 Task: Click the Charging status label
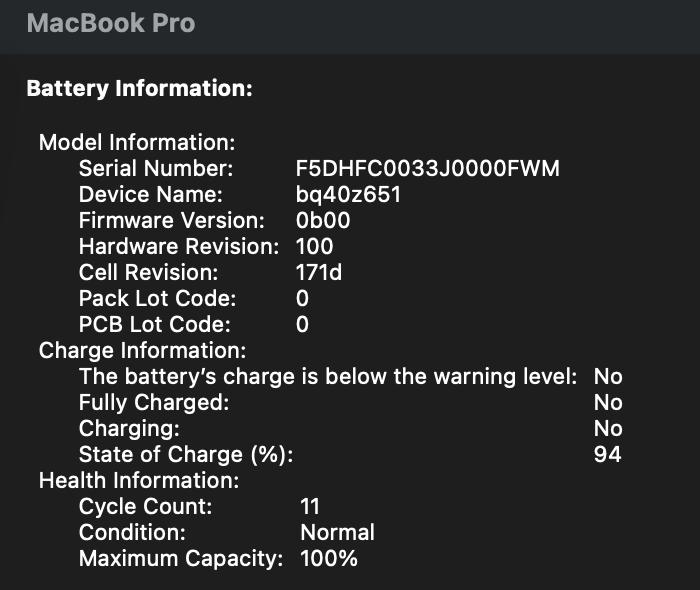[129, 428]
